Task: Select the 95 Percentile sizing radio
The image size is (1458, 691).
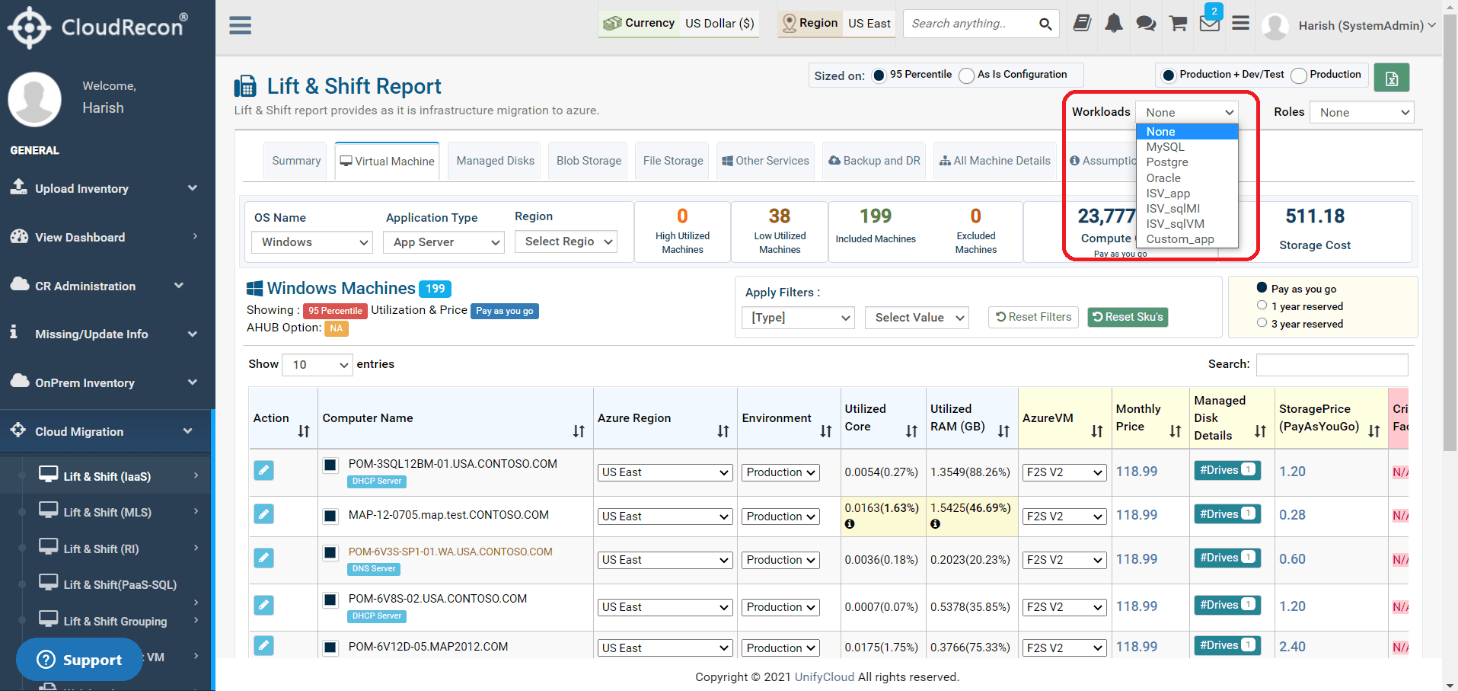Action: (x=879, y=75)
